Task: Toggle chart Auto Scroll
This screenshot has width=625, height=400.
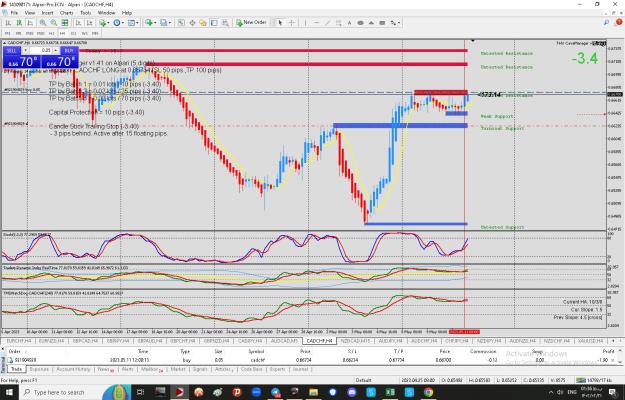Action: click(x=79, y=23)
